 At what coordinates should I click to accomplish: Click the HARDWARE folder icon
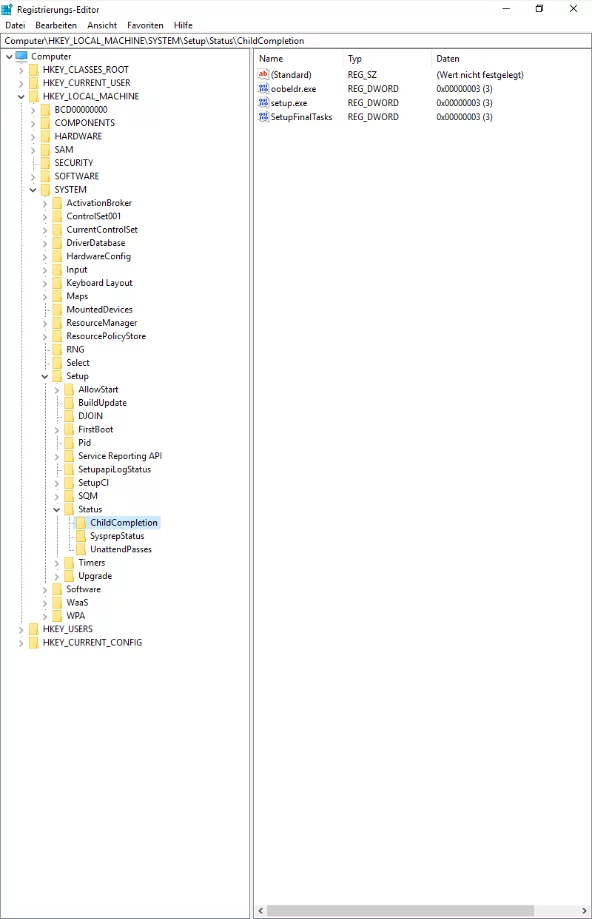tap(46, 136)
